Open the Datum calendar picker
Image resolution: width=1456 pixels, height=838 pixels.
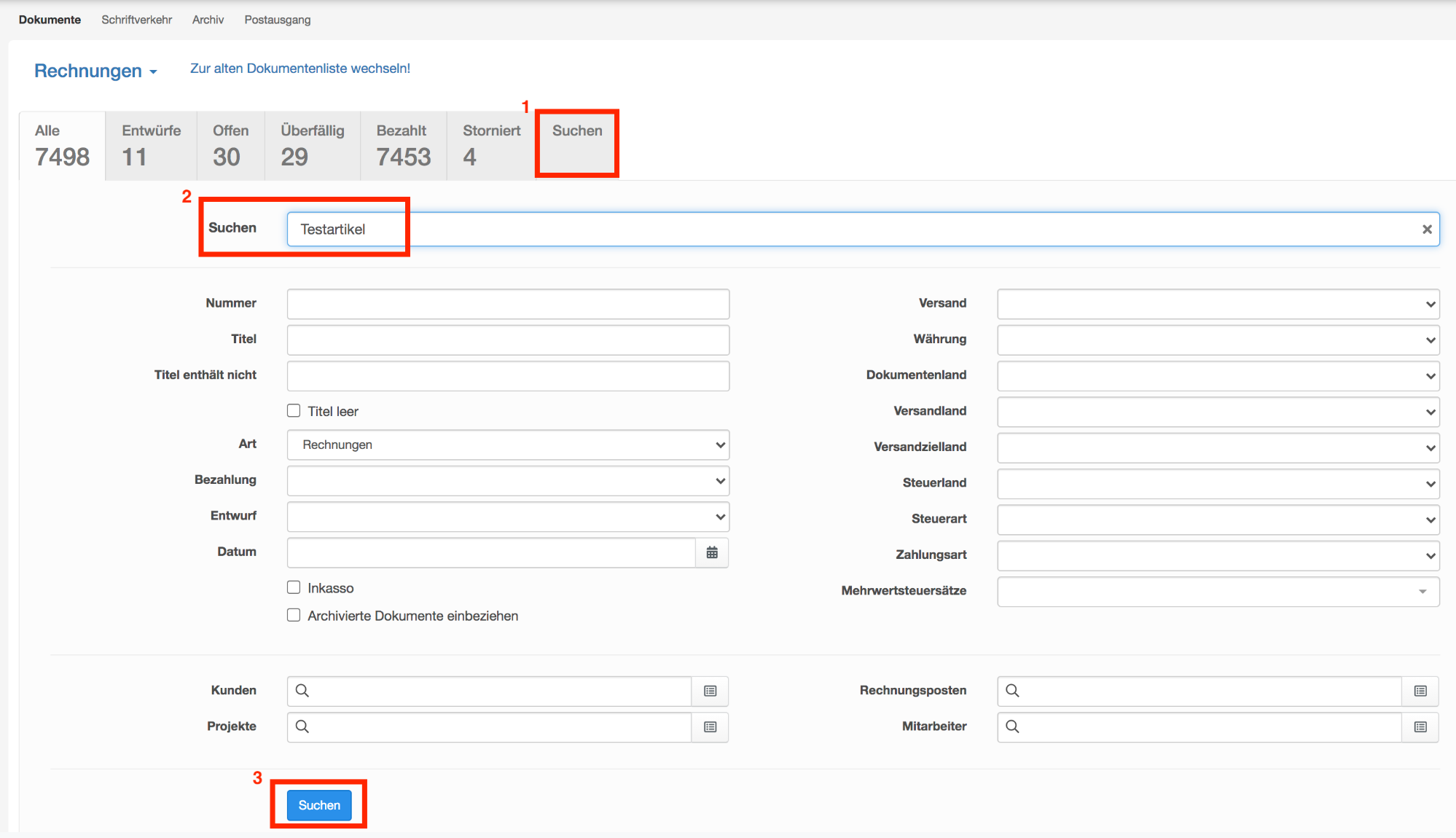point(712,553)
